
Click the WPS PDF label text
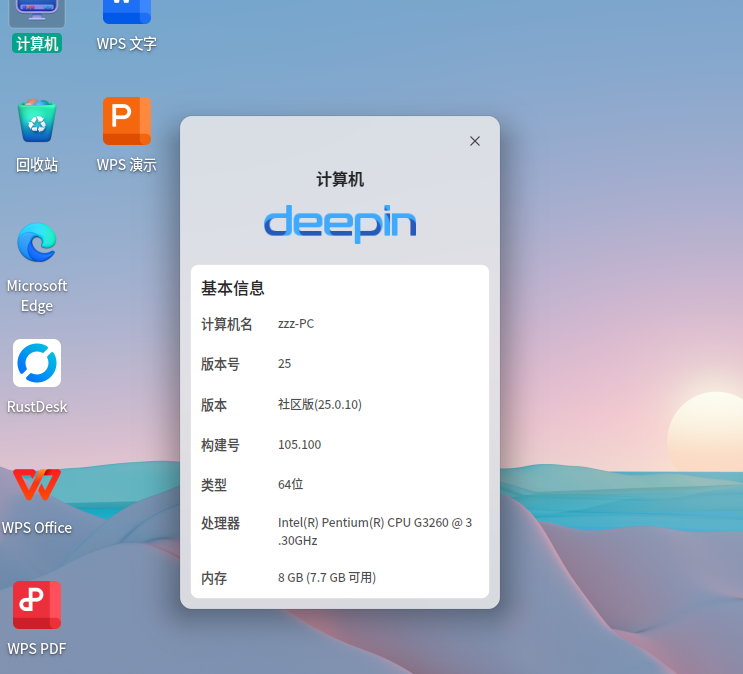(x=37, y=648)
